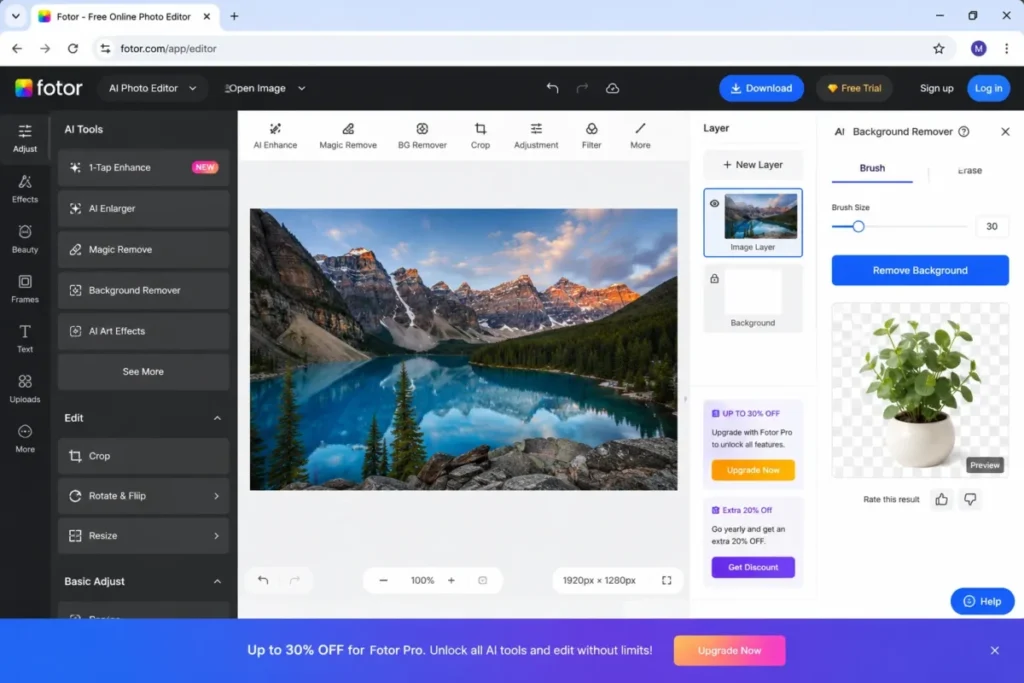The image size is (1024, 683).
Task: Select AI Enlarger tool
Action: coord(143,208)
